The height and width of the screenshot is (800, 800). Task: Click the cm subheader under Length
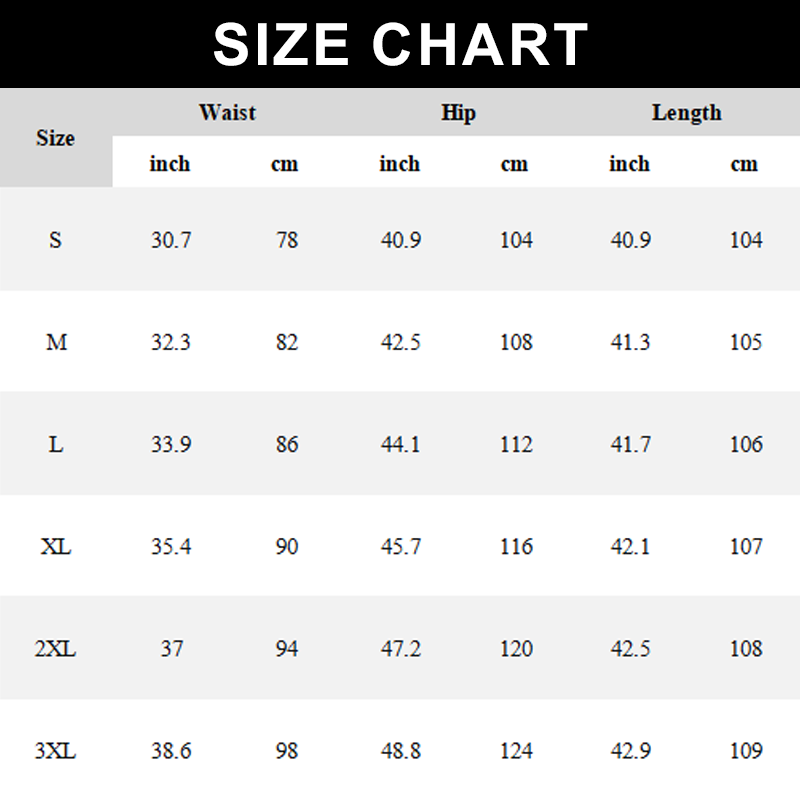click(744, 164)
